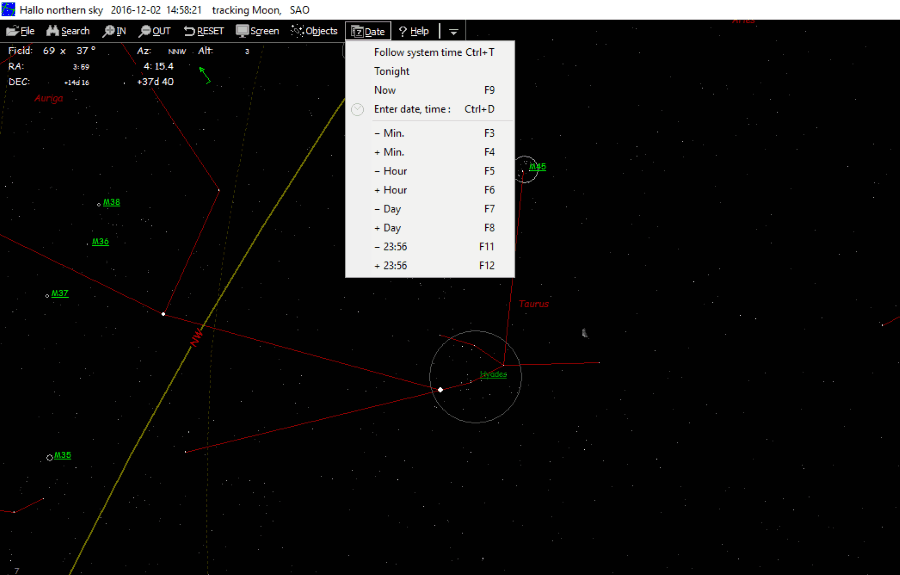Close the Date menu header
The width and height of the screenshot is (900, 575).
point(368,32)
